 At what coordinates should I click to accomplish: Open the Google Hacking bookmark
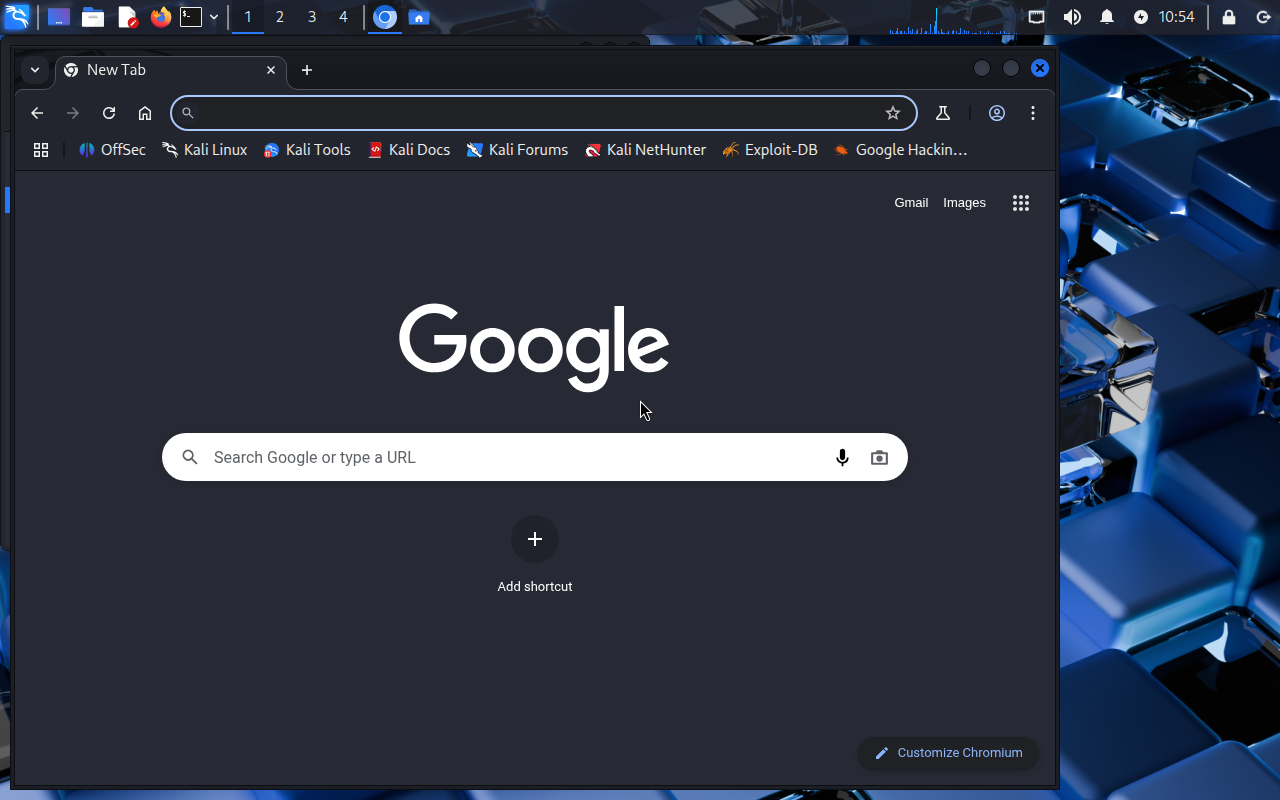click(900, 150)
